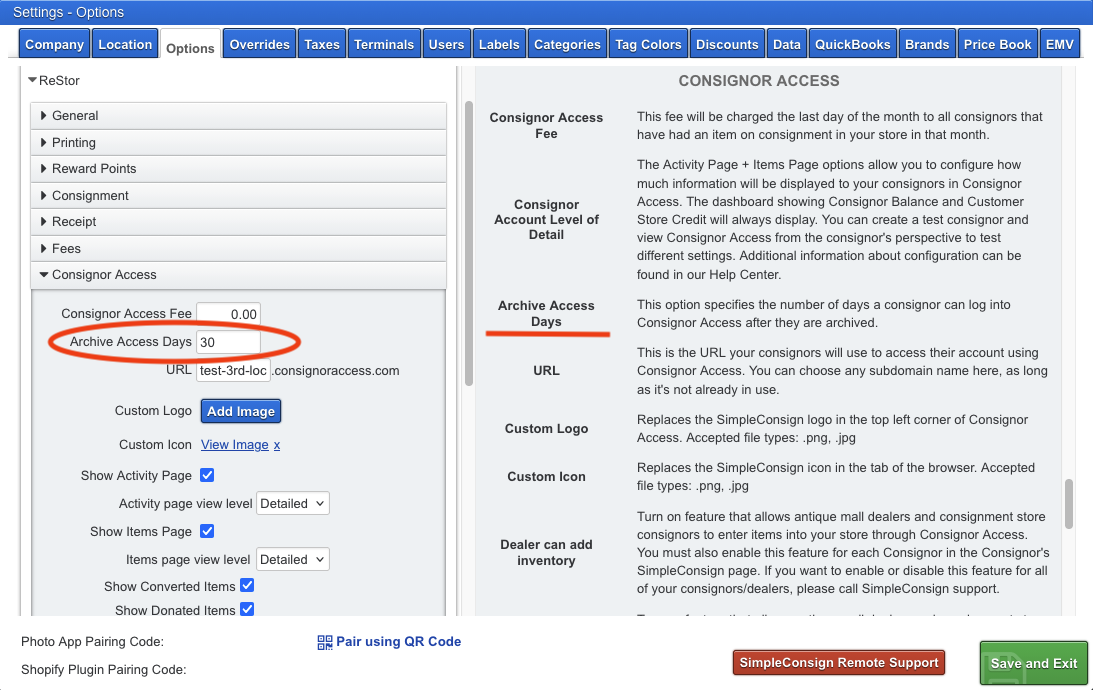The height and width of the screenshot is (690, 1093).
Task: Toggle Show Donated Items checkbox
Action: 247,609
